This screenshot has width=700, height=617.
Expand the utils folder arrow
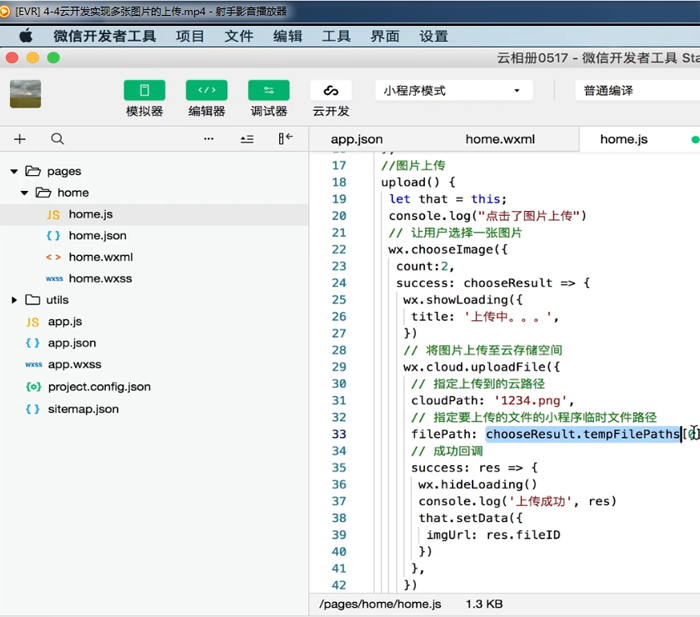14,300
